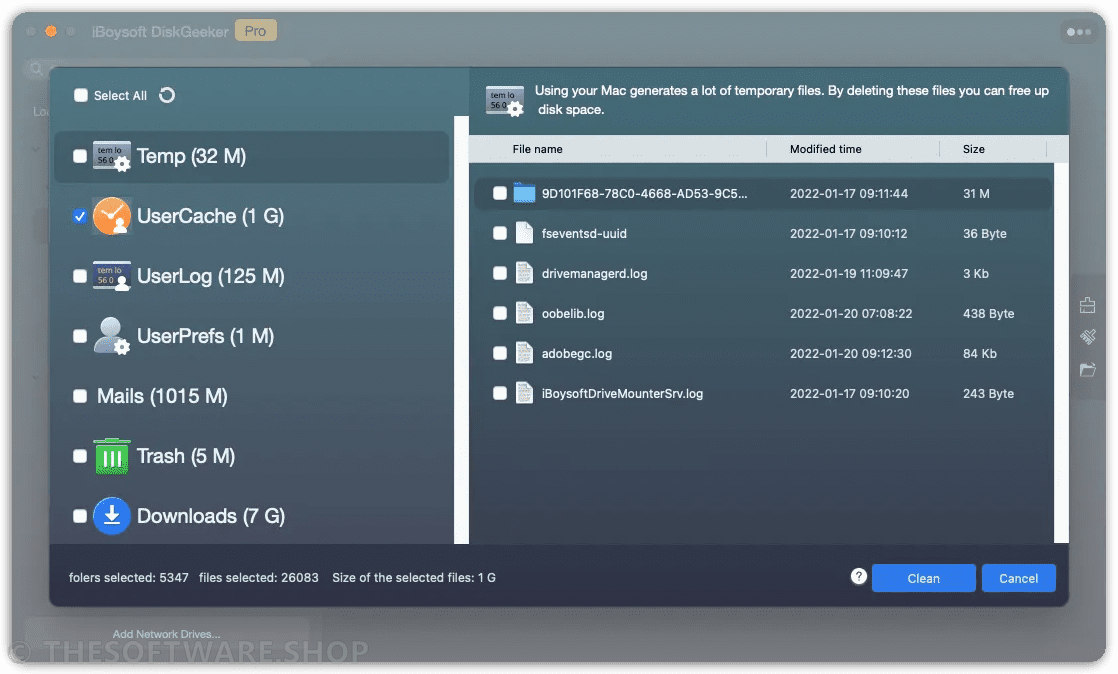Uncheck the UserCache (1 G) checkbox
The width and height of the screenshot is (1118, 674).
click(x=80, y=215)
